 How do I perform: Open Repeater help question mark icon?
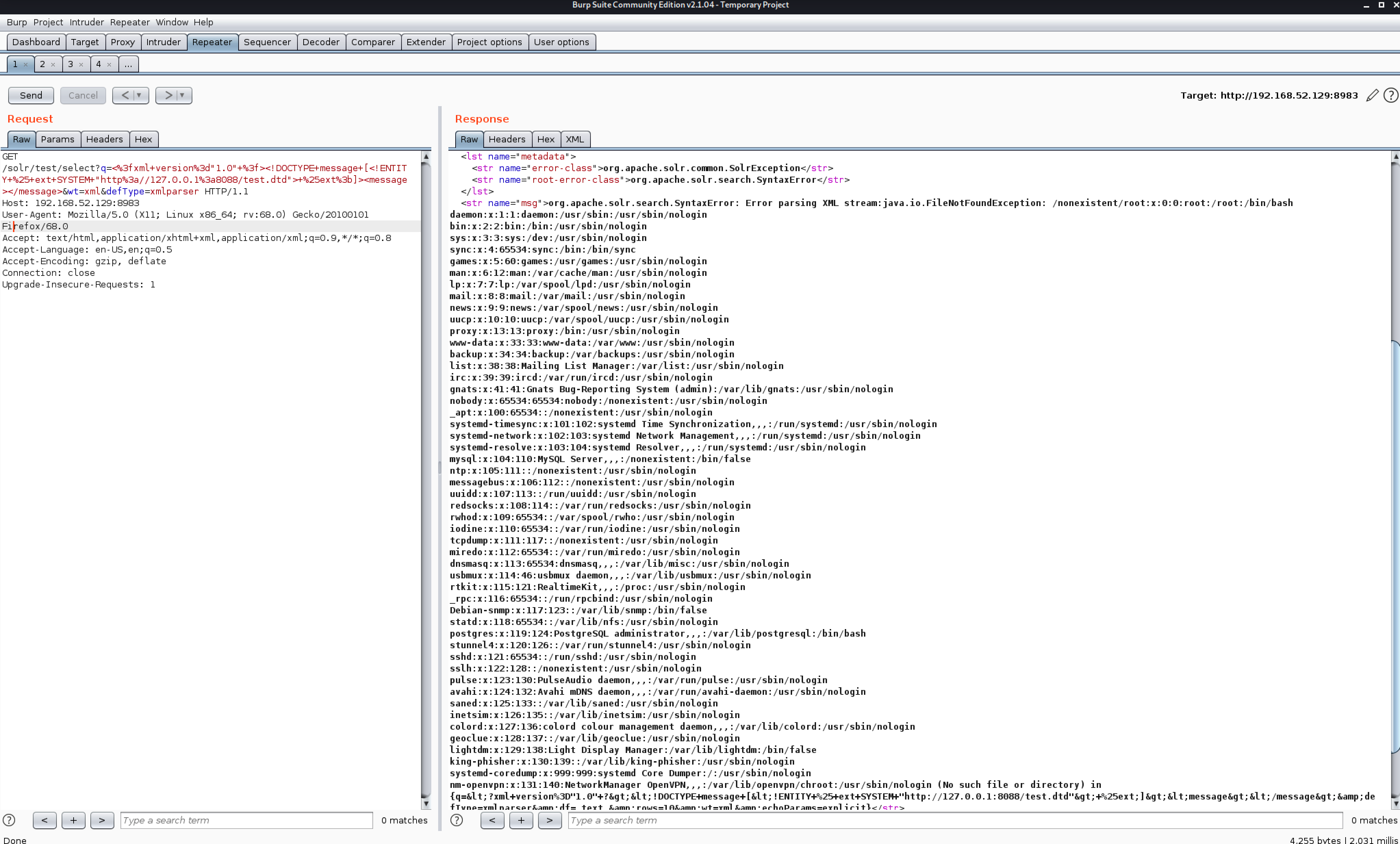1390,95
